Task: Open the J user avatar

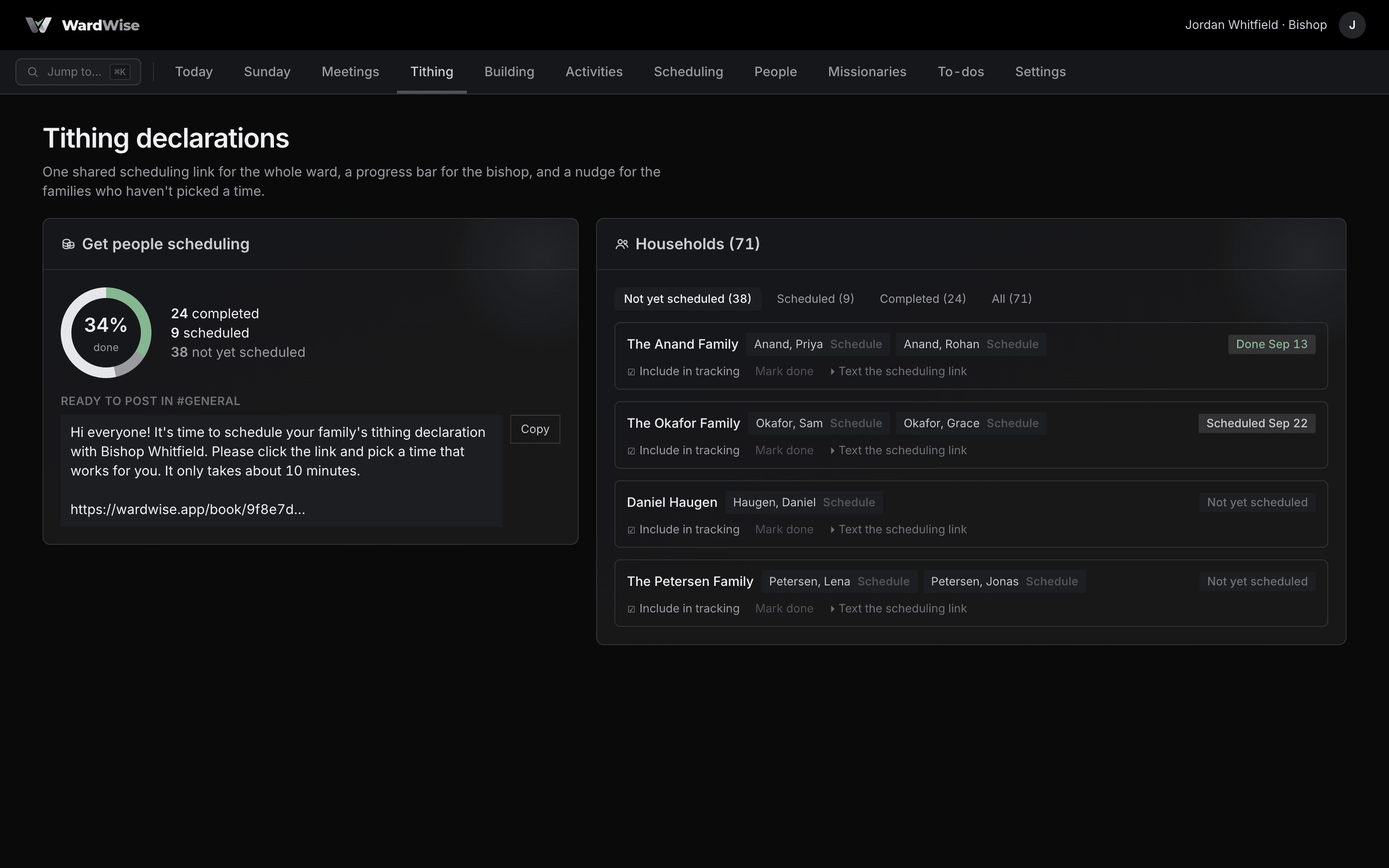Action: 1352,25
